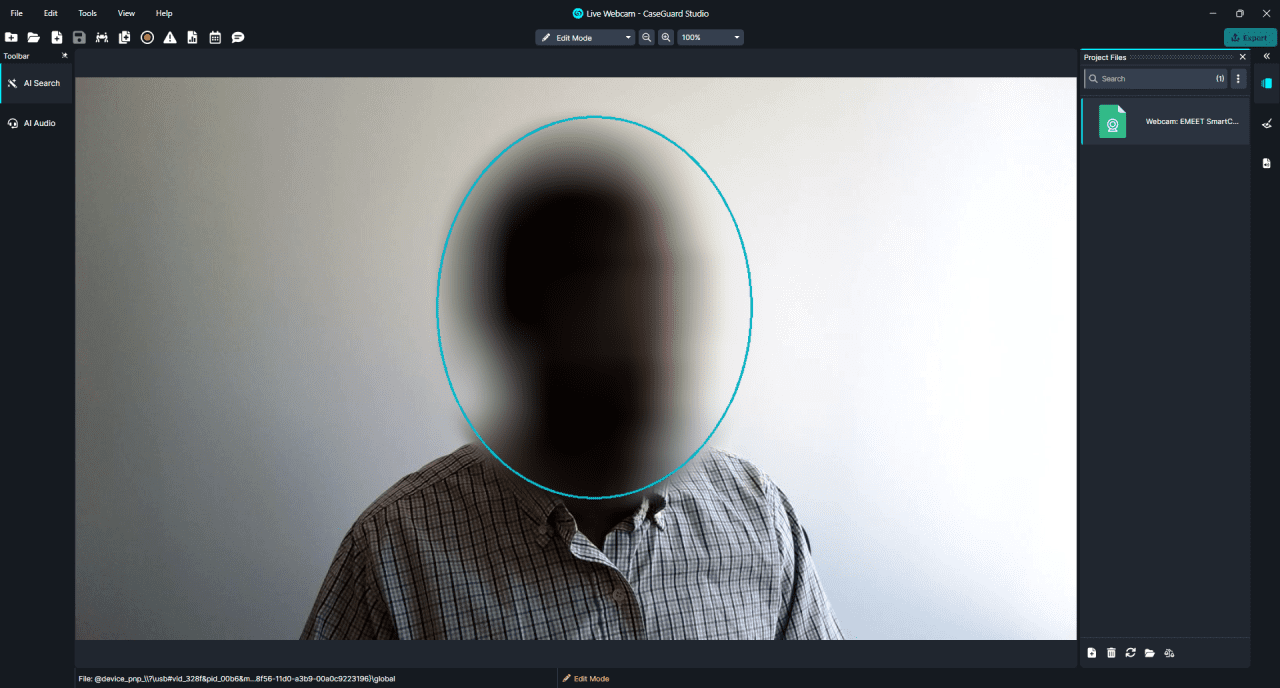Image resolution: width=1280 pixels, height=688 pixels.
Task: Open the three-dot options menu beside Search
Action: (x=1238, y=78)
